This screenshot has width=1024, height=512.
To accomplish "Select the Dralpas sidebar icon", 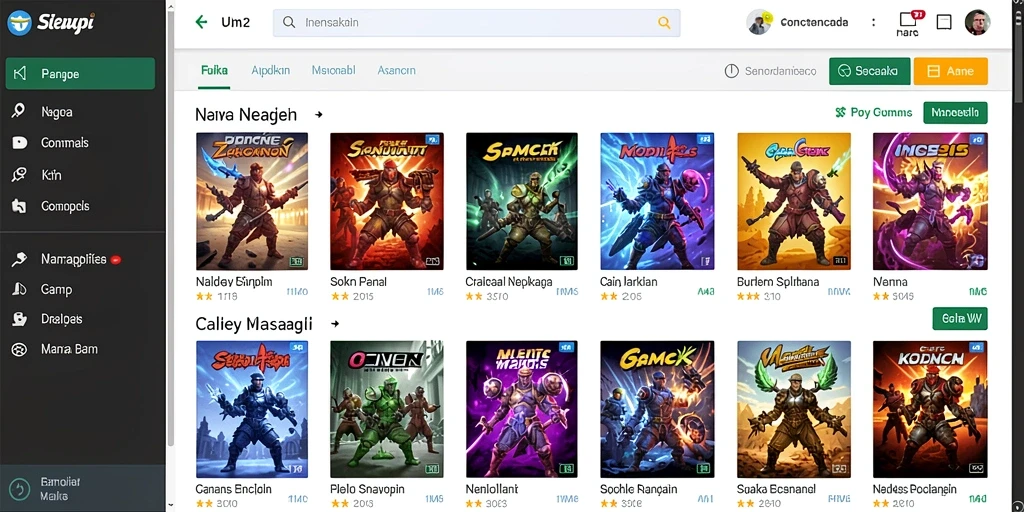I will [x=19, y=319].
